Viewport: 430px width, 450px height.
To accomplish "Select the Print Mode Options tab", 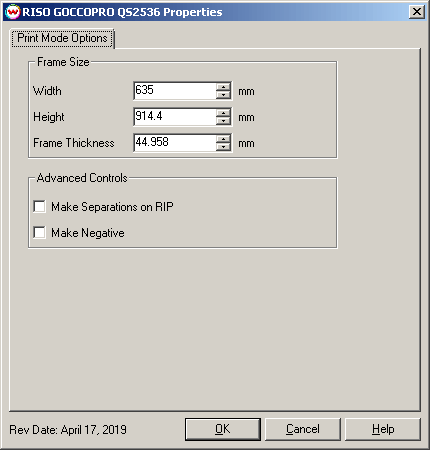I will pos(62,38).
